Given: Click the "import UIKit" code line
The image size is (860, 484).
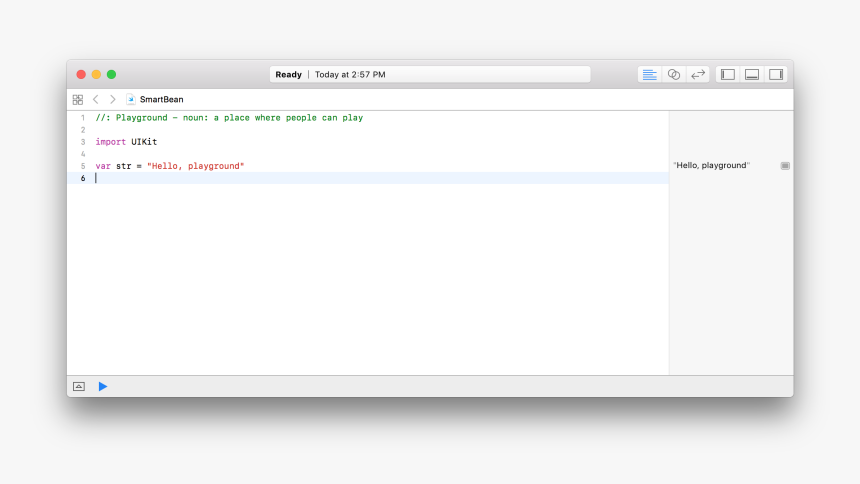Looking at the screenshot, I should click(126, 142).
